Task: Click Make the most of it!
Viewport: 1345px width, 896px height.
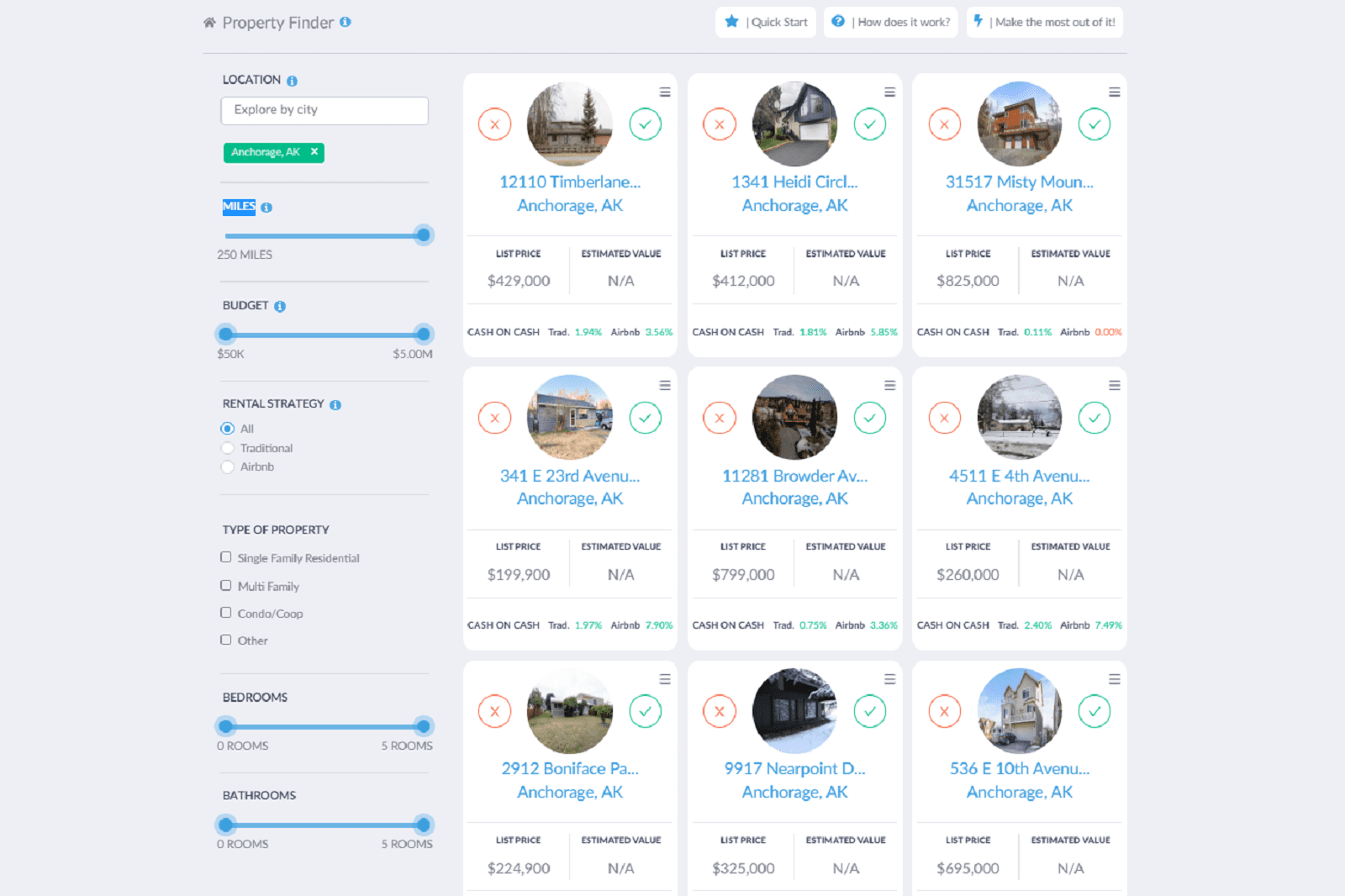Action: pyautogui.click(x=1044, y=22)
